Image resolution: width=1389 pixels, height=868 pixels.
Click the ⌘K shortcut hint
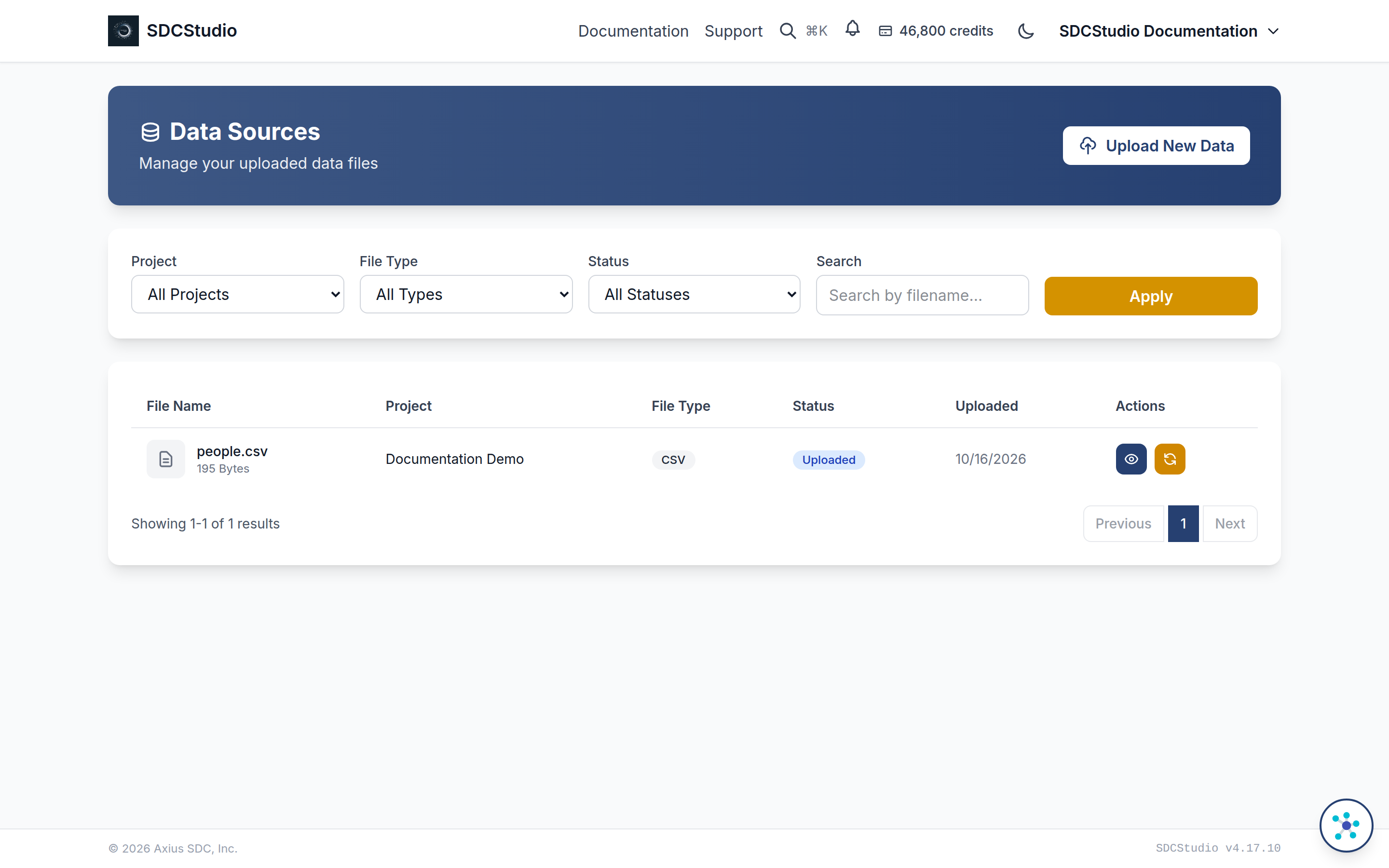[x=816, y=31]
